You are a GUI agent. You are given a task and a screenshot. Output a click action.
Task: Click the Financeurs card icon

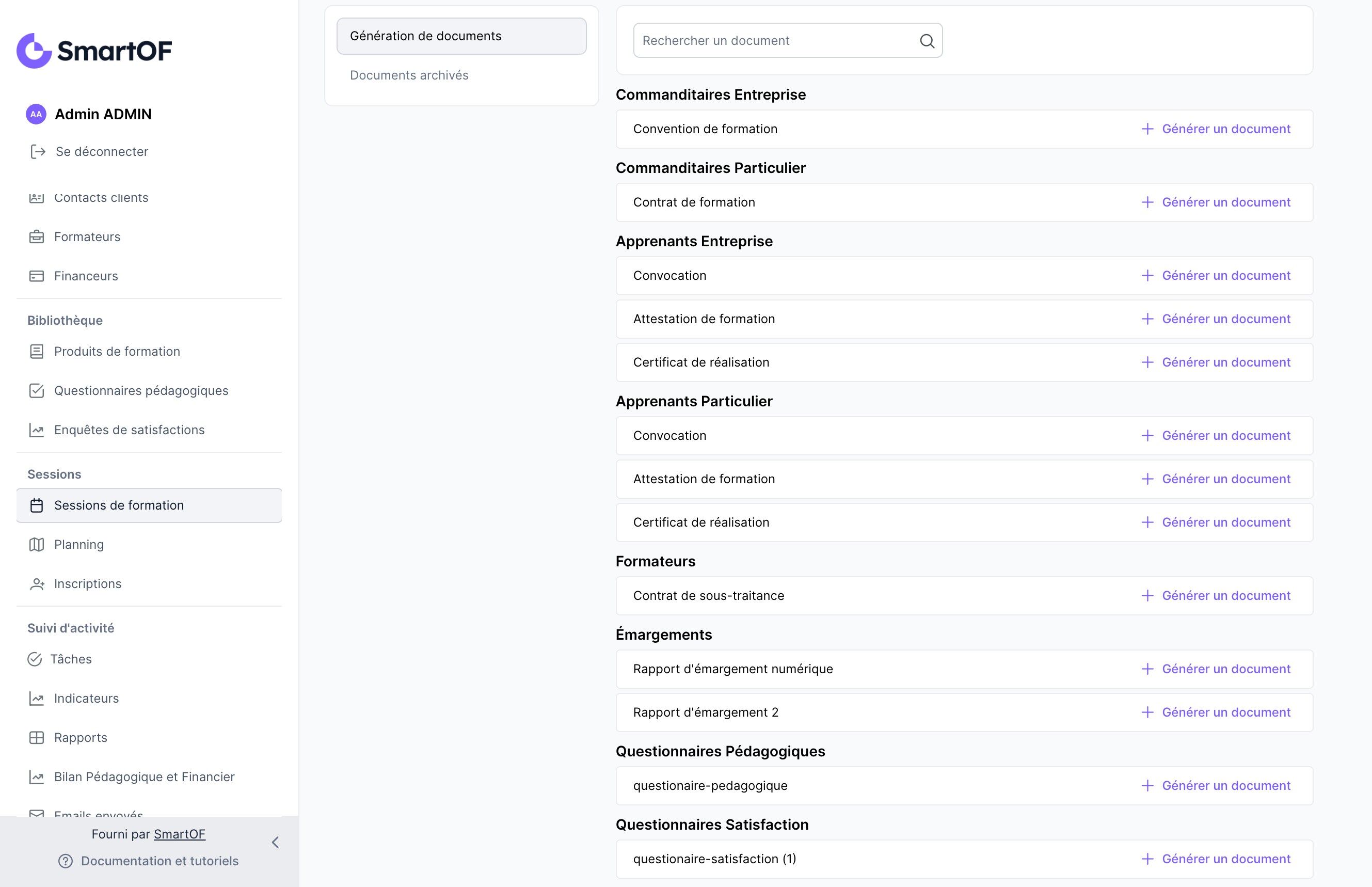click(x=36, y=276)
